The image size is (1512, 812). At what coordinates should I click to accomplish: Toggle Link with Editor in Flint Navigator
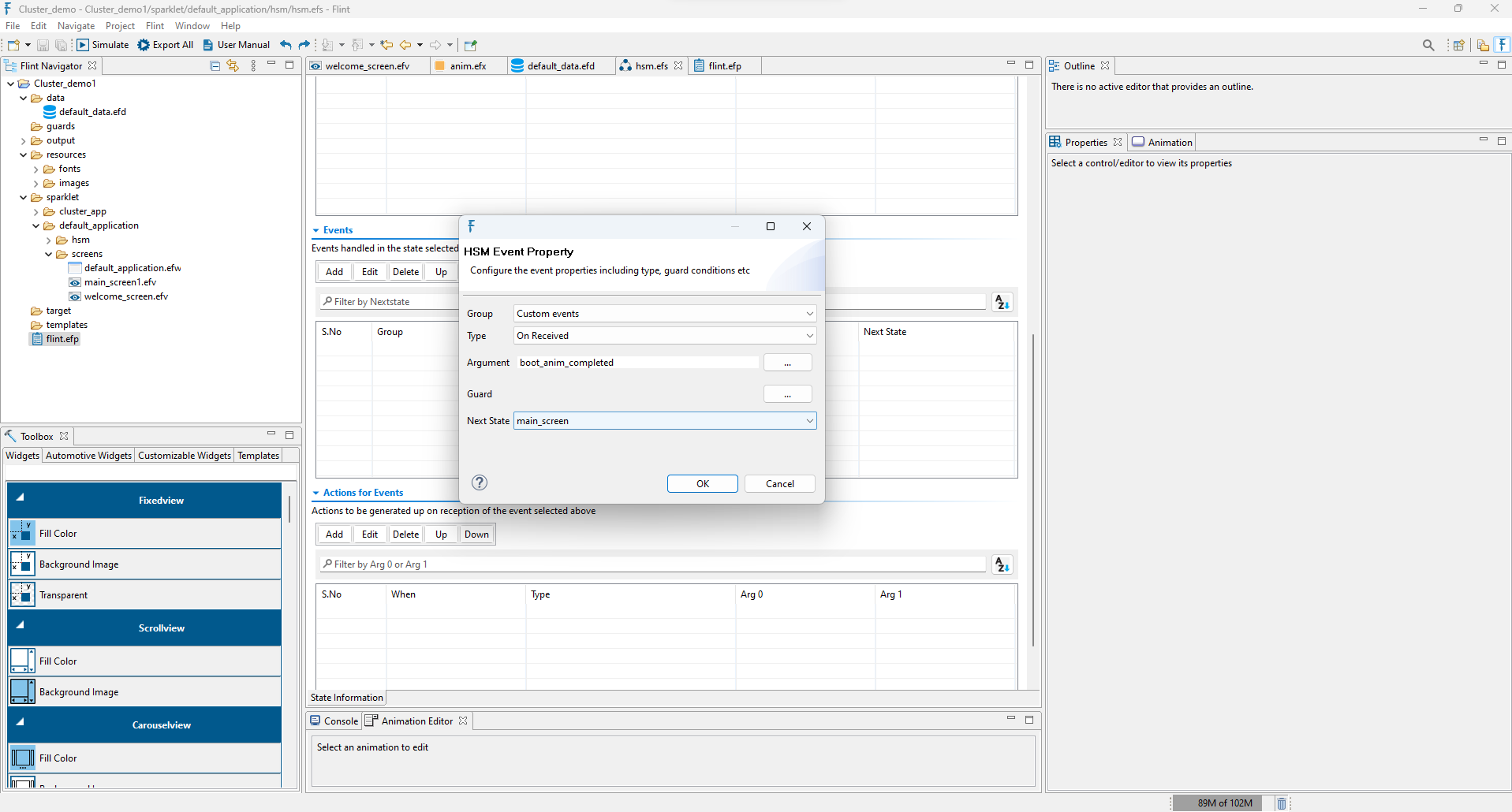point(233,65)
